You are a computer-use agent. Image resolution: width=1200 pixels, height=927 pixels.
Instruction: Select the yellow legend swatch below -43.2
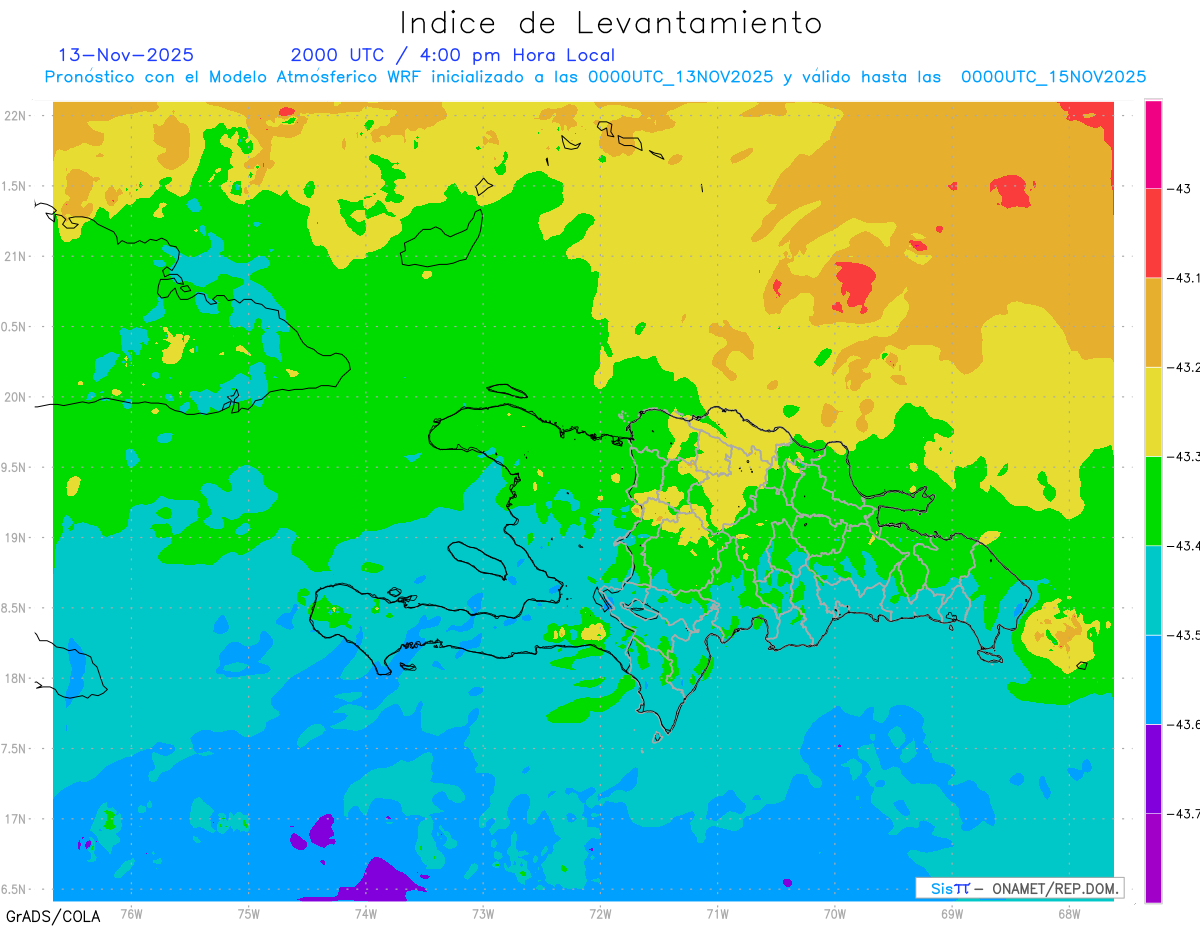(1153, 411)
